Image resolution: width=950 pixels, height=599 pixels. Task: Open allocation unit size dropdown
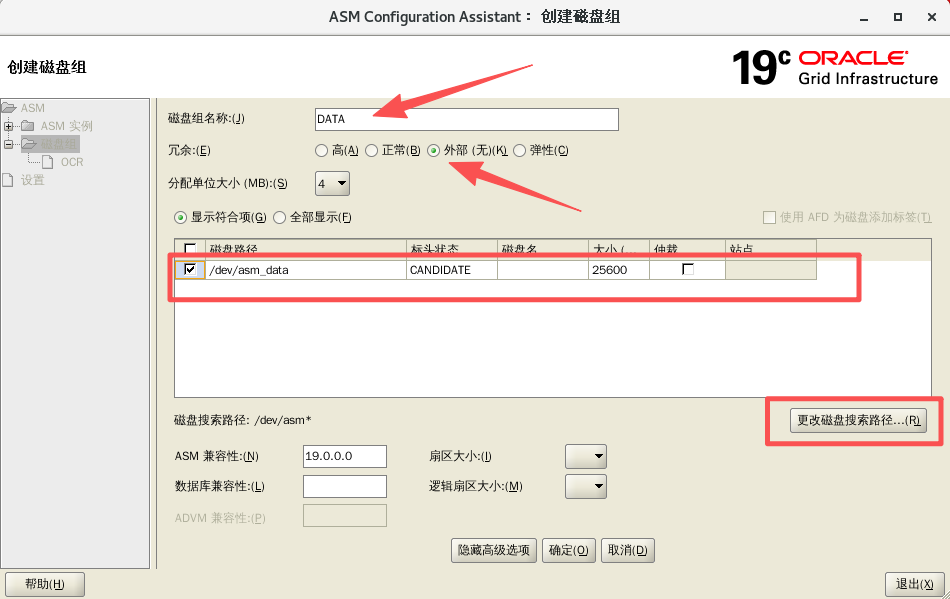(x=332, y=184)
